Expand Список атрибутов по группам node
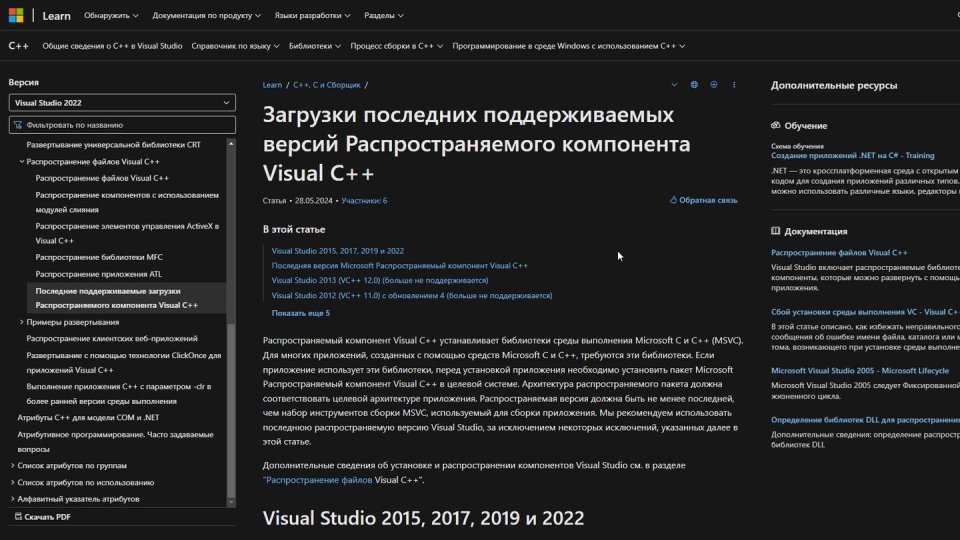 [x=13, y=466]
